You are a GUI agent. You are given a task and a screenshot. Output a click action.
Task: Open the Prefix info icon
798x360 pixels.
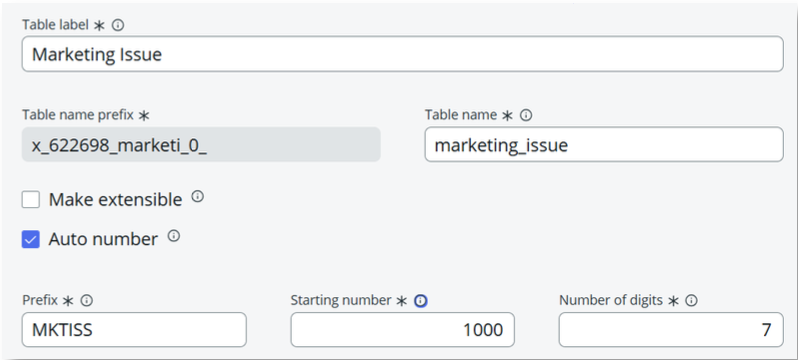point(87,301)
